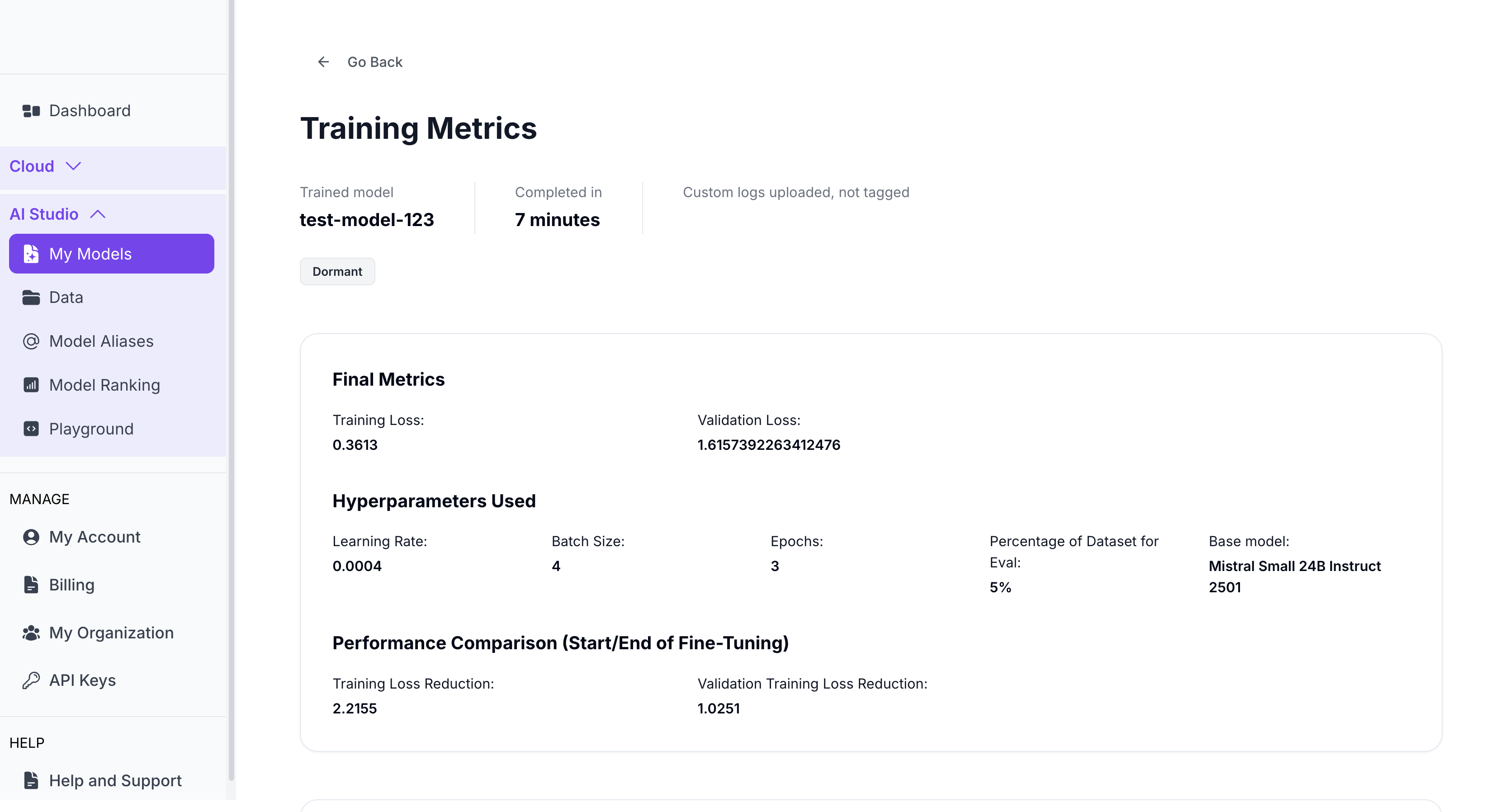The height and width of the screenshot is (812, 1505).
Task: Click the Epochs value 3
Action: pyautogui.click(x=775, y=566)
